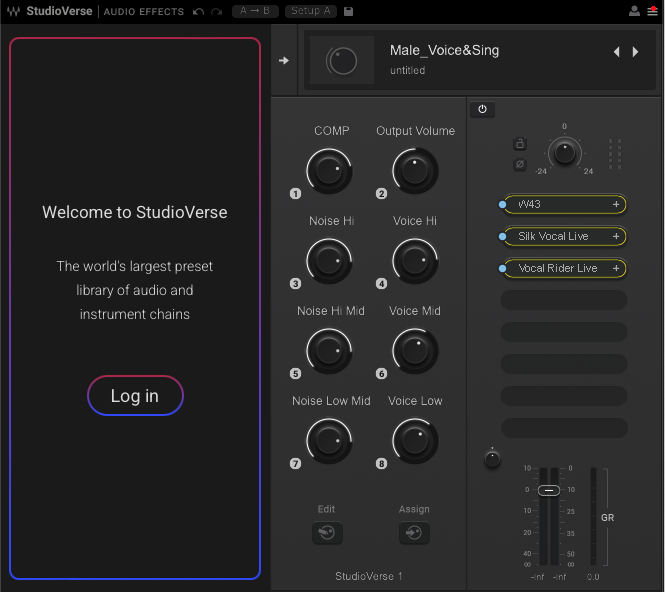
Task: Click the preset thumbnail image
Action: (x=342, y=60)
